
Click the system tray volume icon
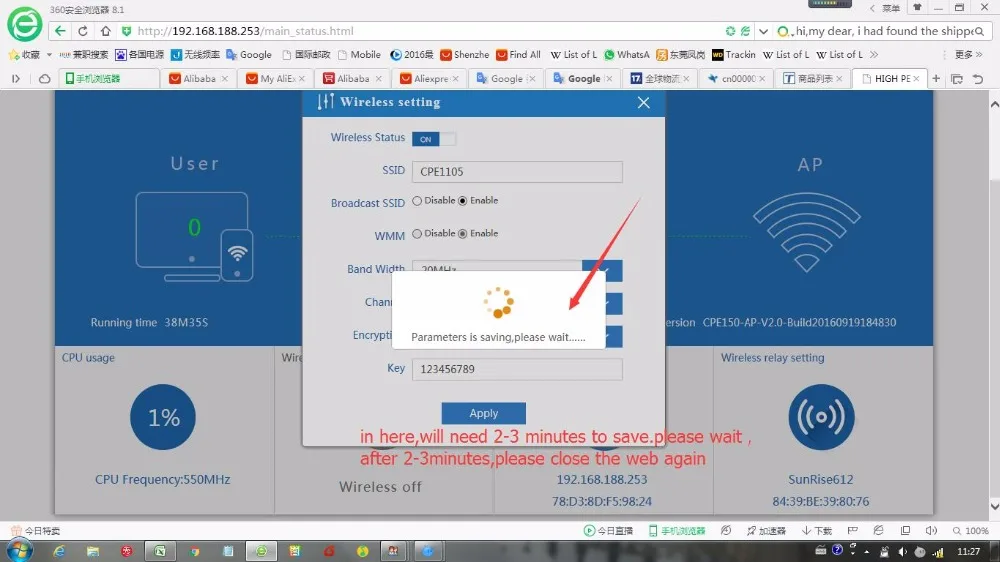(902, 552)
